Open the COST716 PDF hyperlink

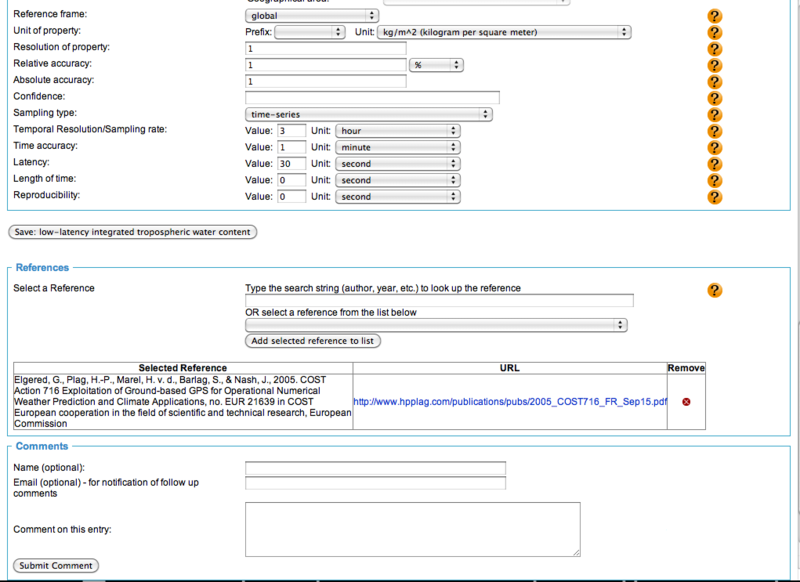point(510,402)
